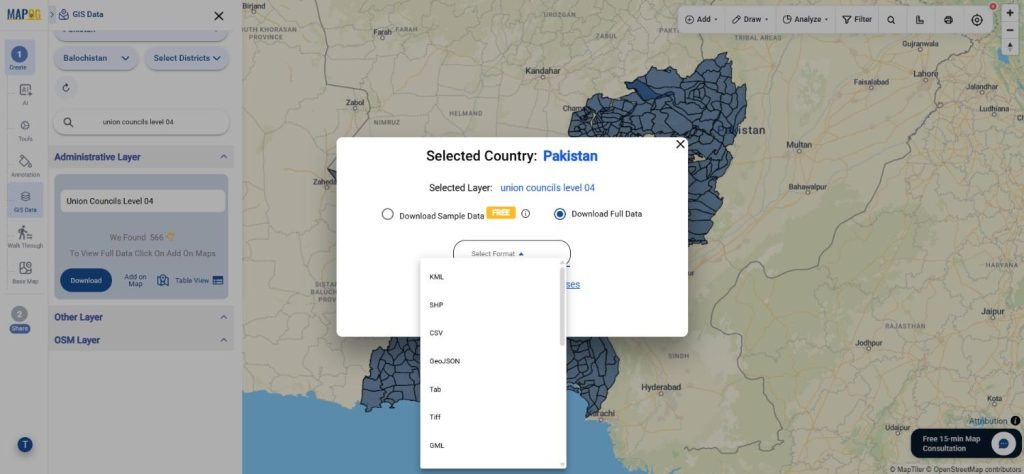Select GML format option
This screenshot has height=474, width=1024.
click(492, 445)
